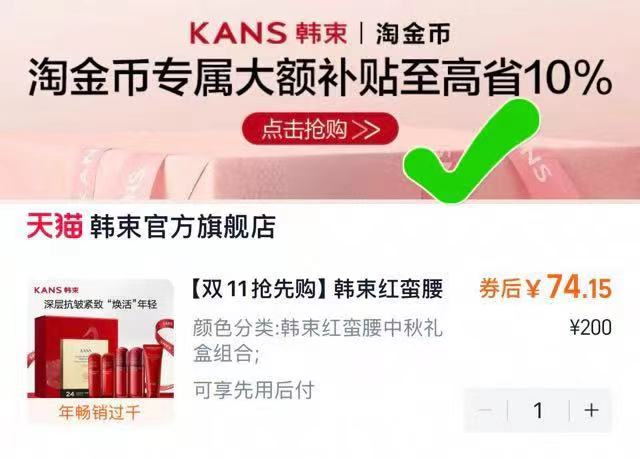Open the KANS 韩束 logo in banner

(268, 33)
